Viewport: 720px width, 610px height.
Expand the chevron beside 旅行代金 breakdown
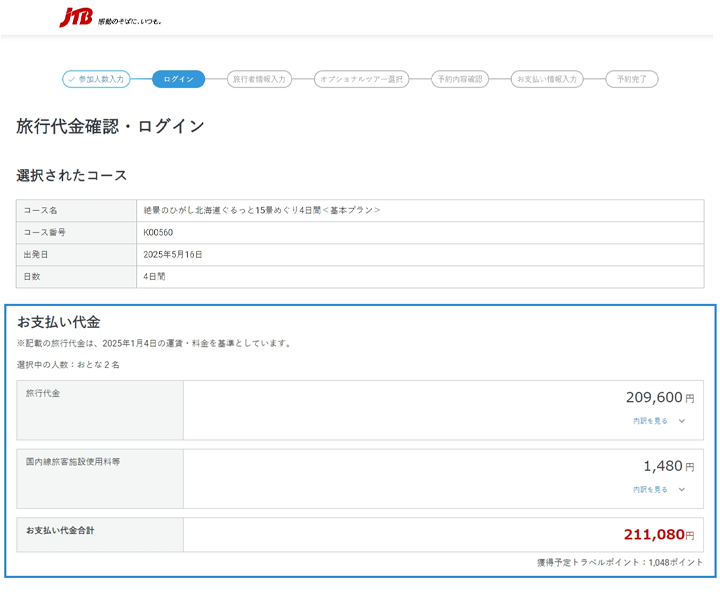pos(682,421)
